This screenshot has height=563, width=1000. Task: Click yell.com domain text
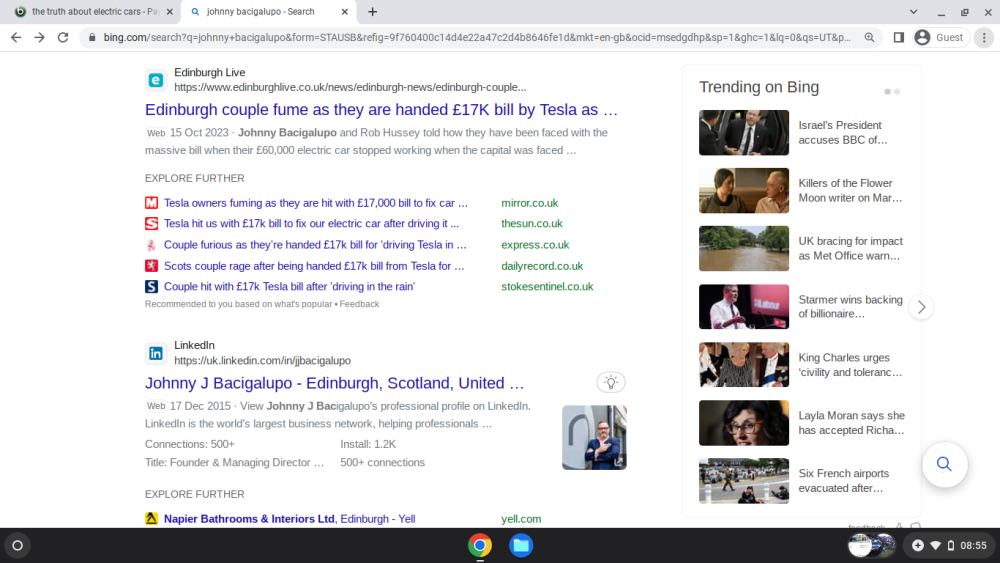pos(521,519)
